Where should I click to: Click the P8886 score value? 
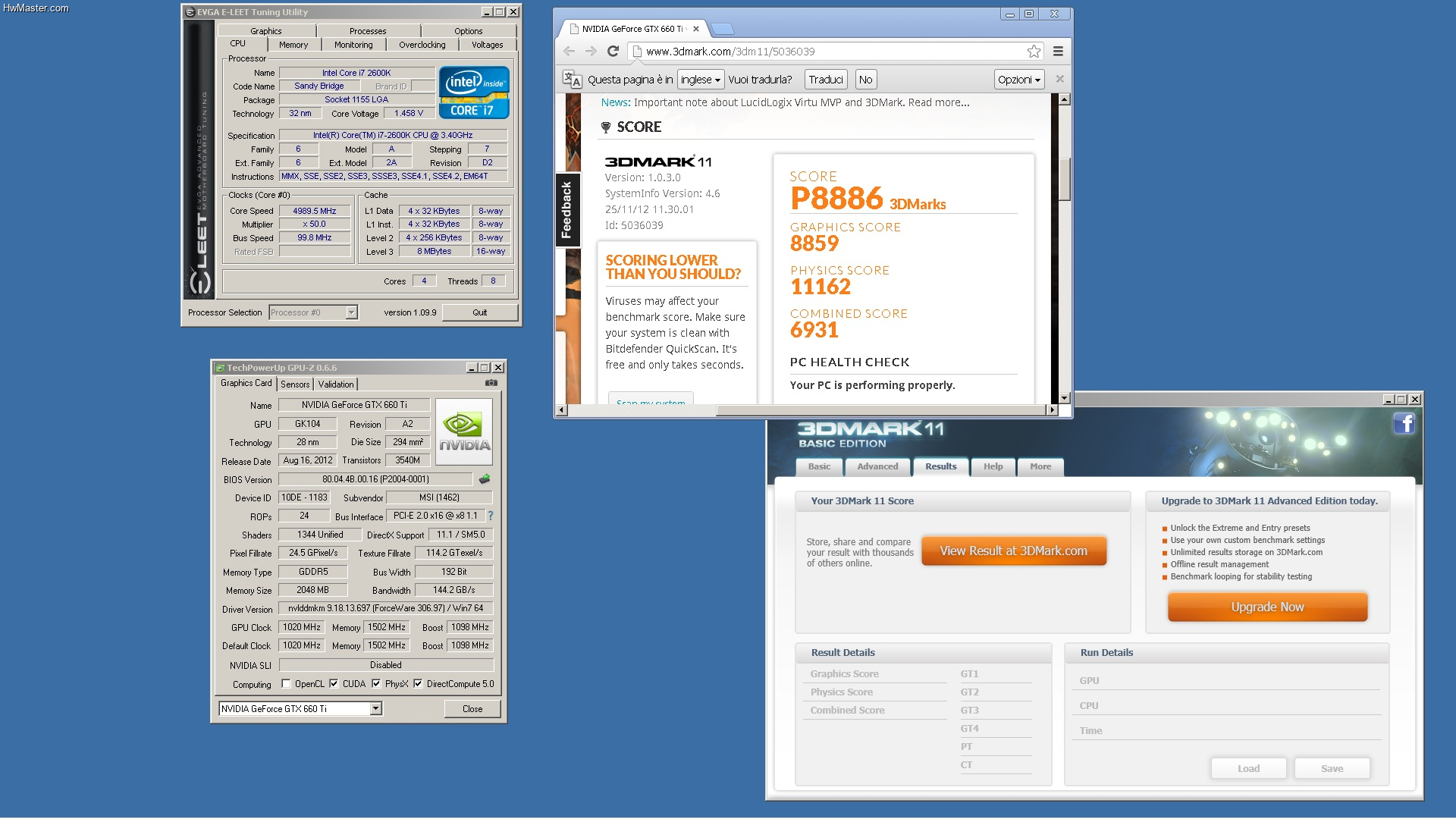click(x=836, y=199)
